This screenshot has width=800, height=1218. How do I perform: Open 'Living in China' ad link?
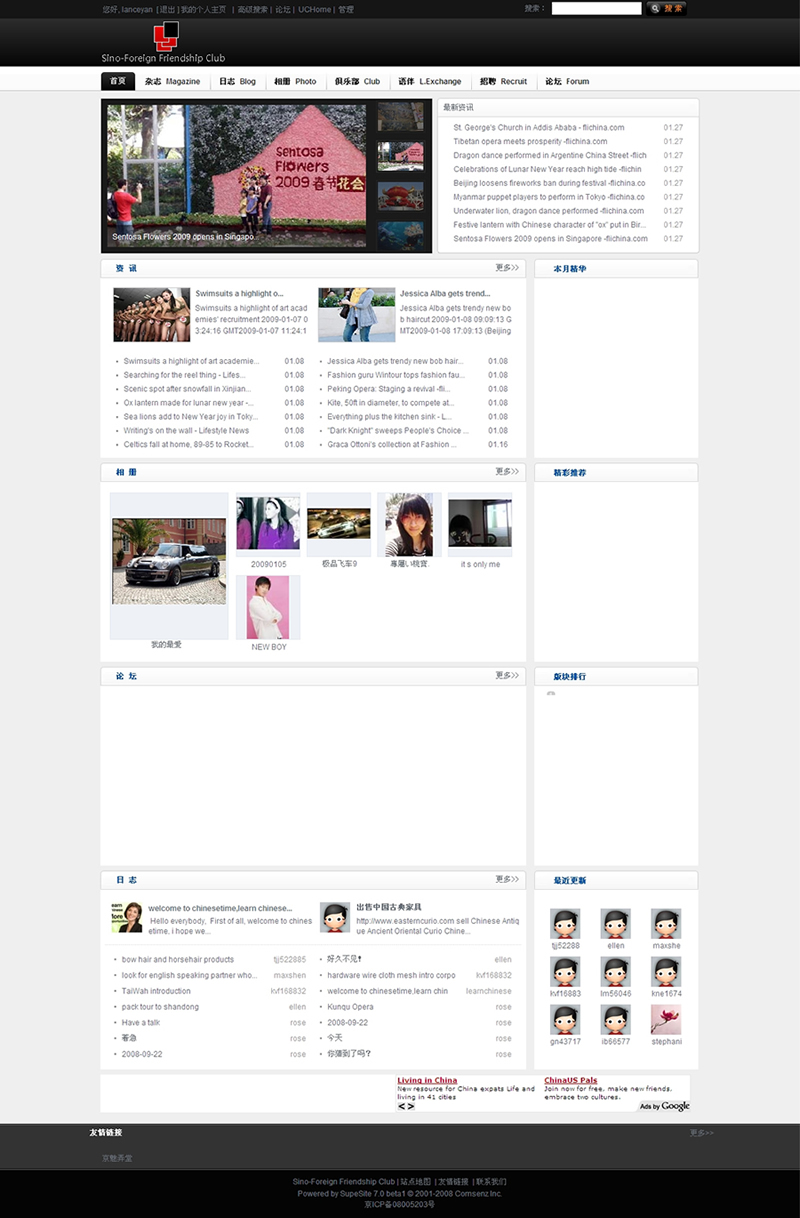[x=427, y=1080]
